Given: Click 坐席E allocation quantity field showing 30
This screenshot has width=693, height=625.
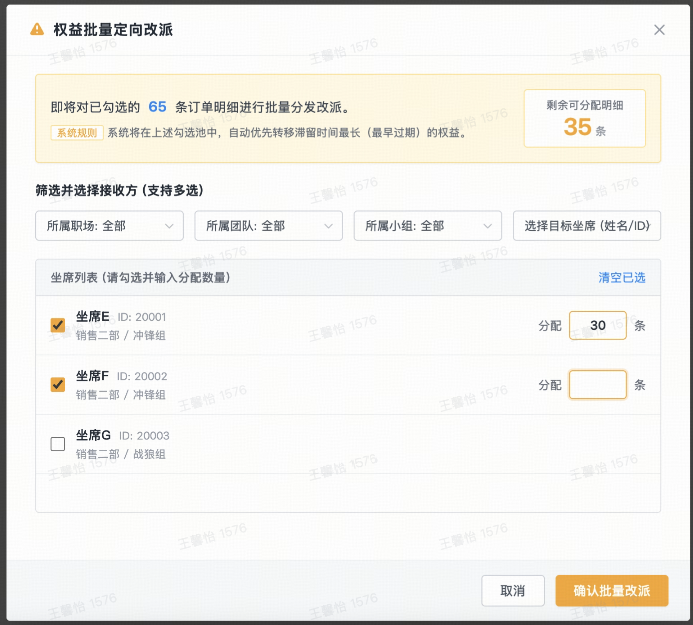Looking at the screenshot, I should click(597, 325).
